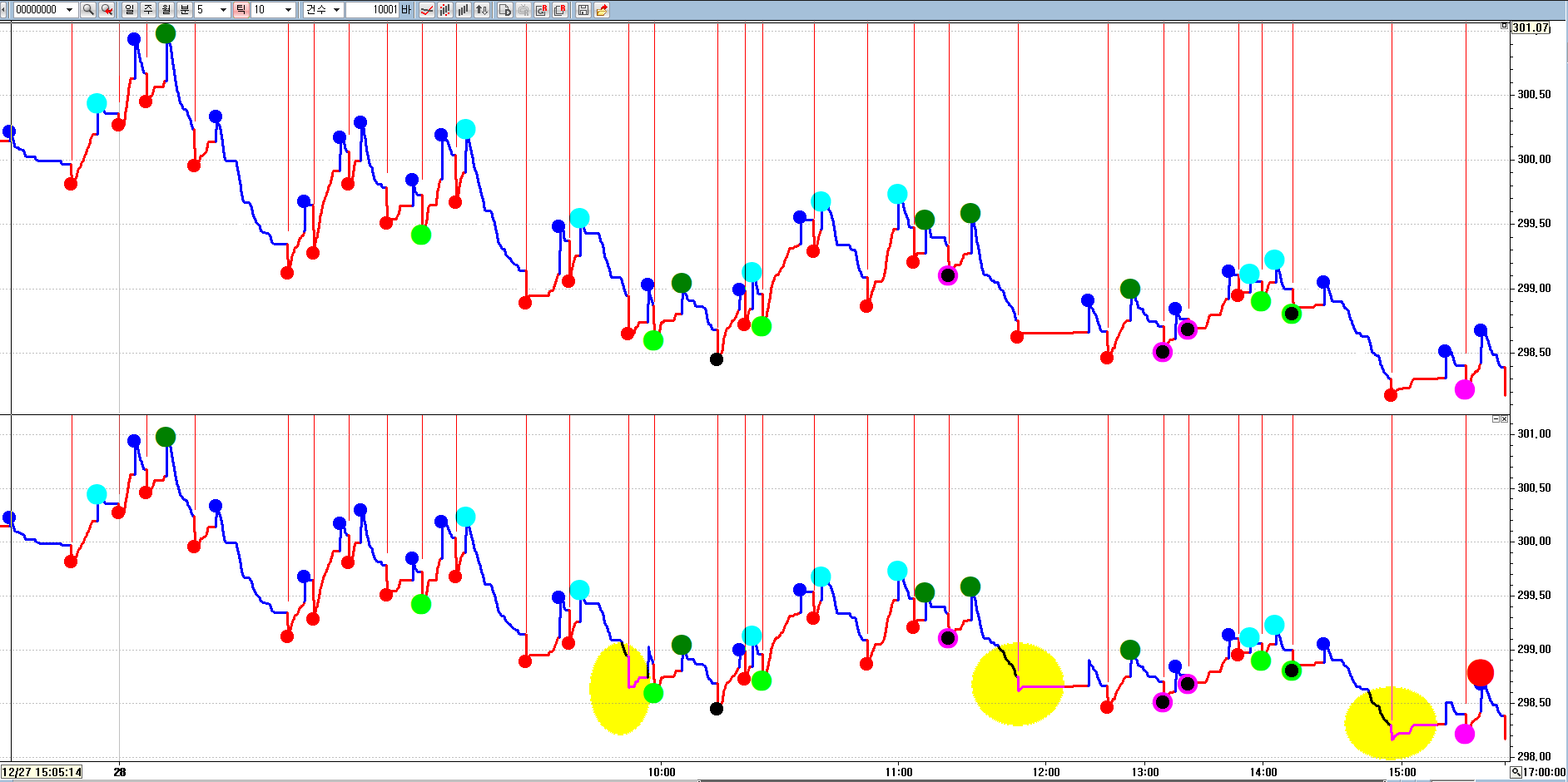Open the 건수 count type dropdown
Screen dimensions: 1568x782
point(336,10)
